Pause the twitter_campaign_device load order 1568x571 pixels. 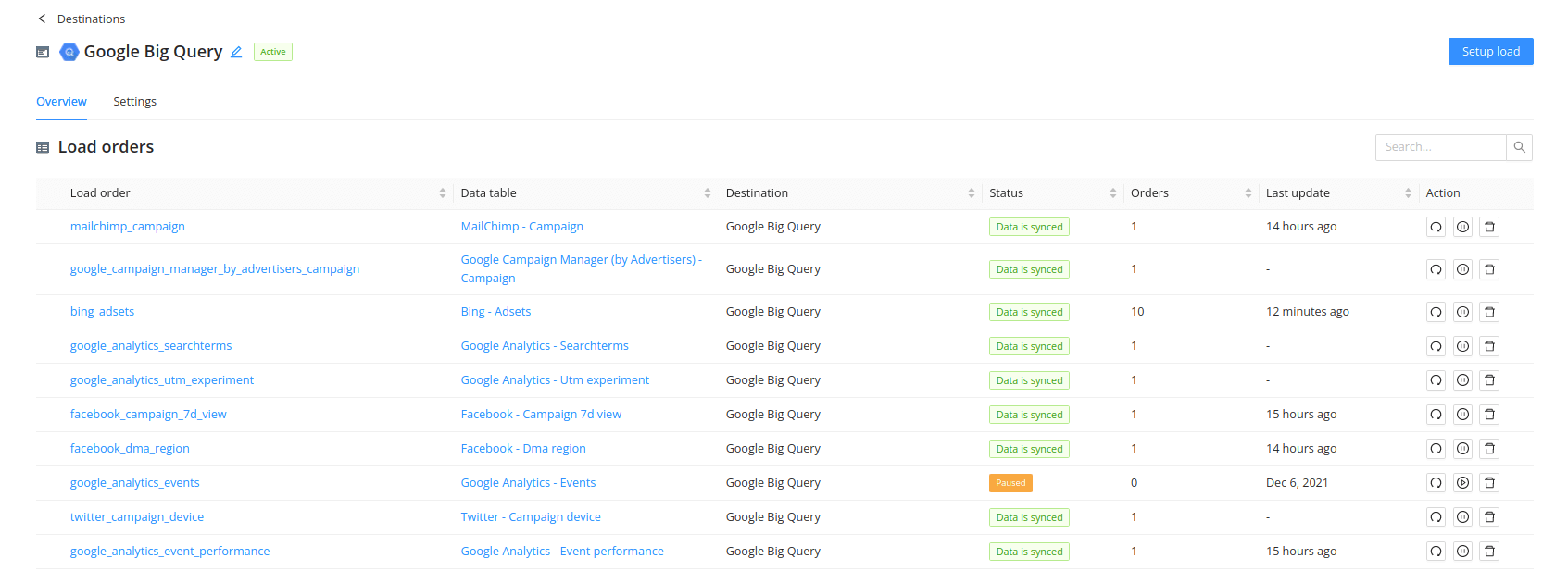click(1462, 517)
